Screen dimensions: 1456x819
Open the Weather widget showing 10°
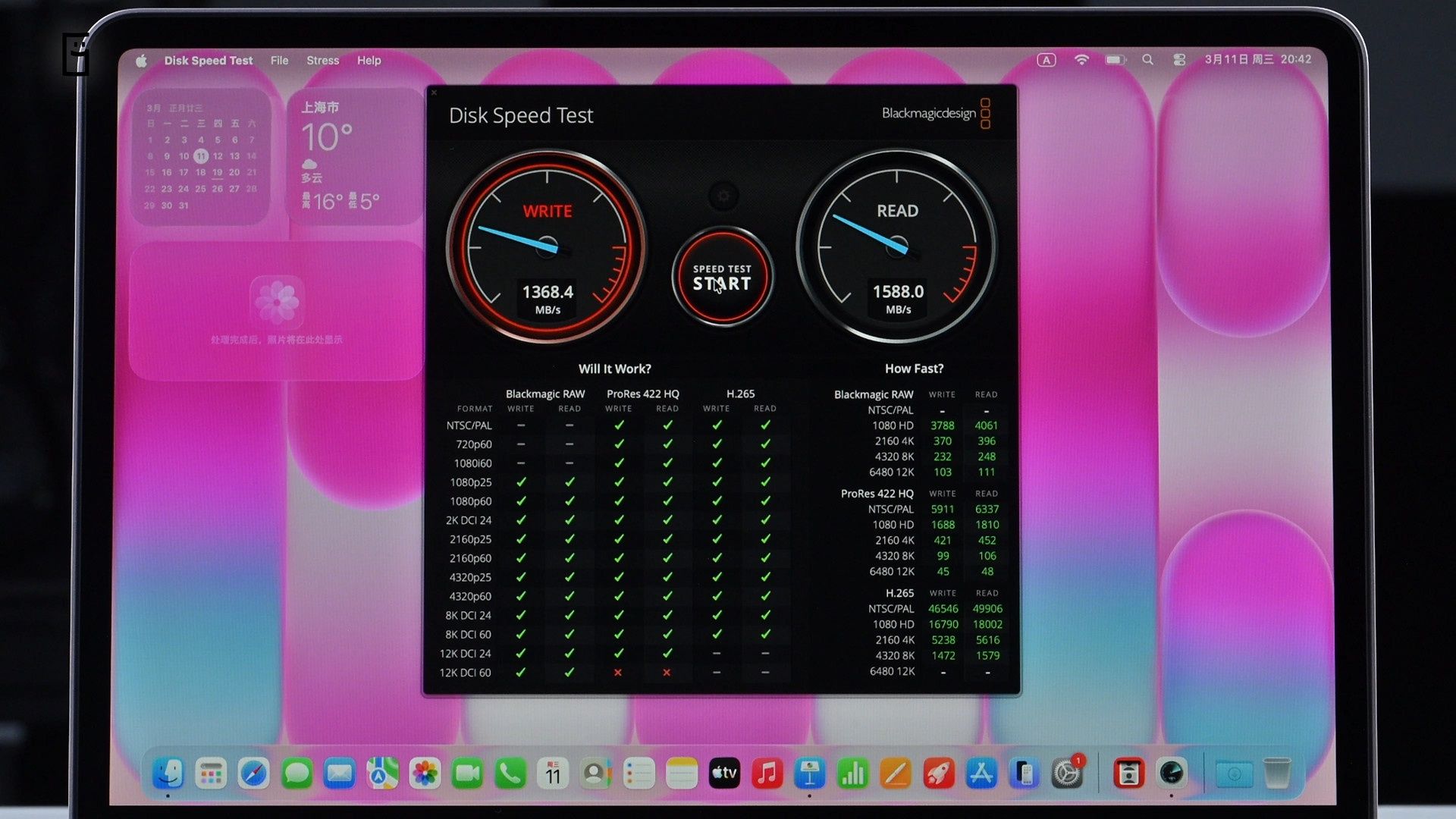354,157
